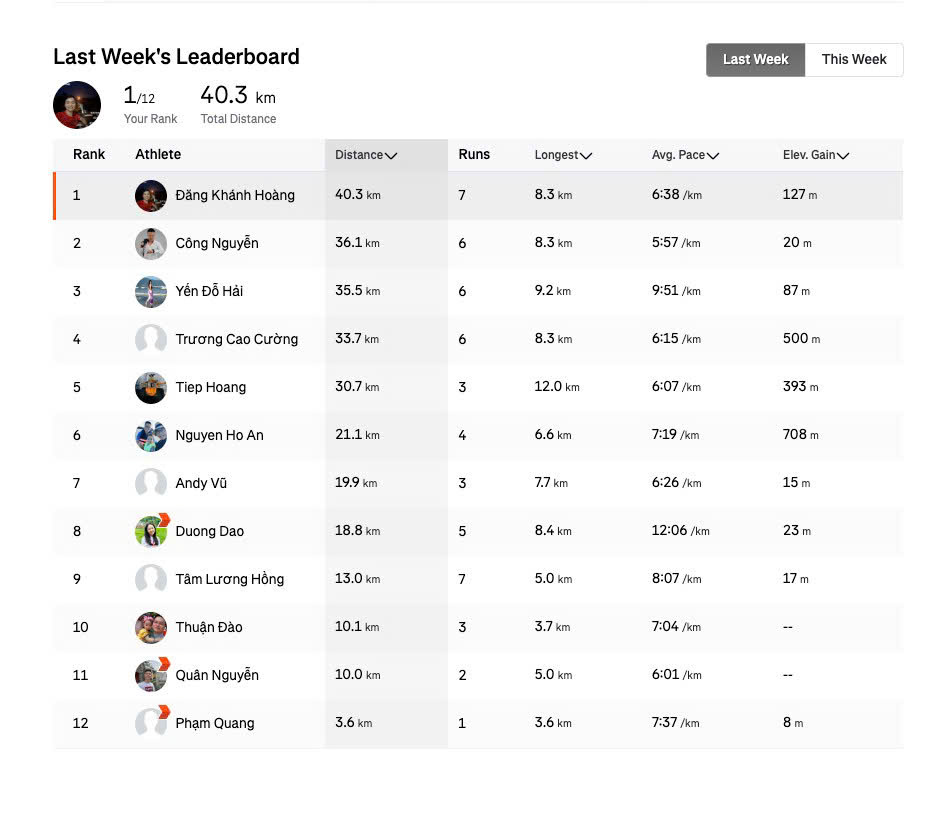Open Quân Nguyễn's badge avatar

152,674
